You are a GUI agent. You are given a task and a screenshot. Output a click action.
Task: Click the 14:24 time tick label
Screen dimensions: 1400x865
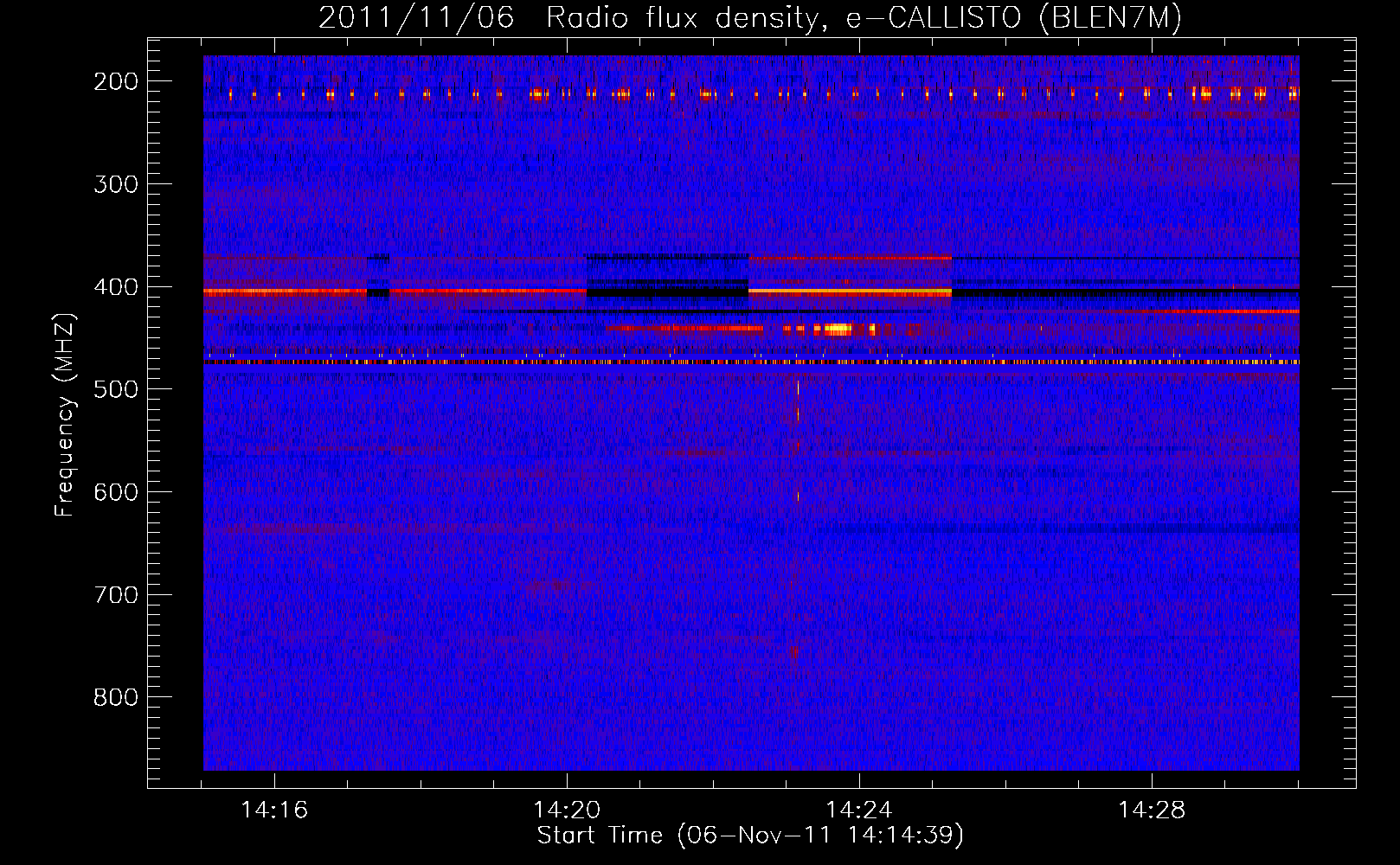pos(859,811)
